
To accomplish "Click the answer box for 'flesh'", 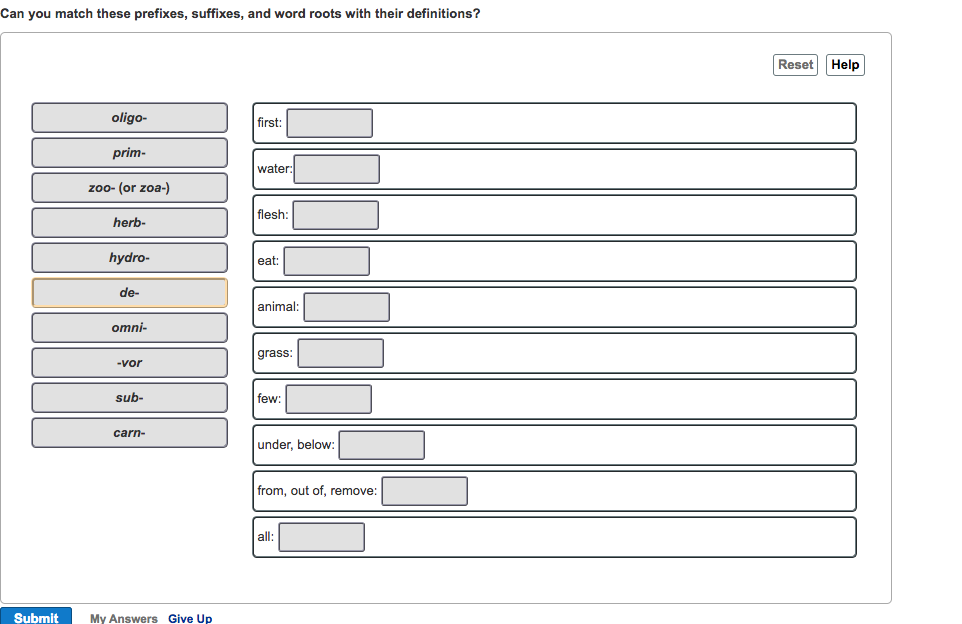I will tap(335, 214).
